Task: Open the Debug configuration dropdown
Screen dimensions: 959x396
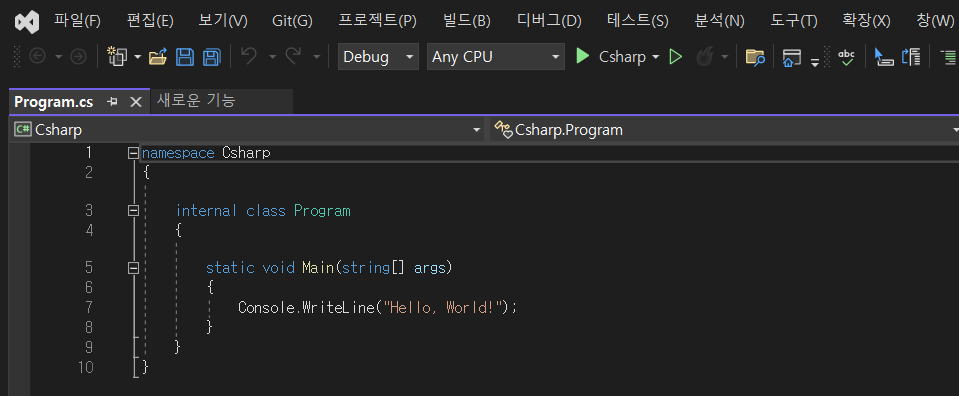Action: (x=378, y=57)
